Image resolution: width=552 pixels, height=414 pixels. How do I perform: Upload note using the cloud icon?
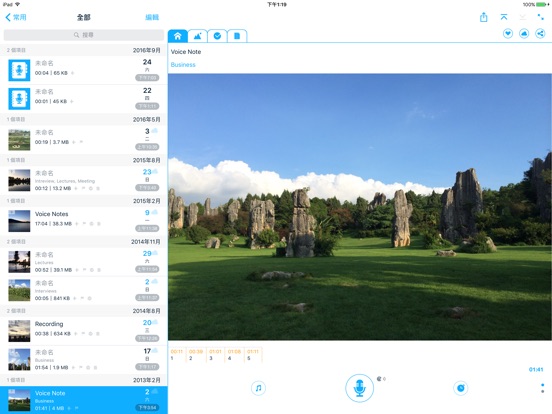point(524,34)
